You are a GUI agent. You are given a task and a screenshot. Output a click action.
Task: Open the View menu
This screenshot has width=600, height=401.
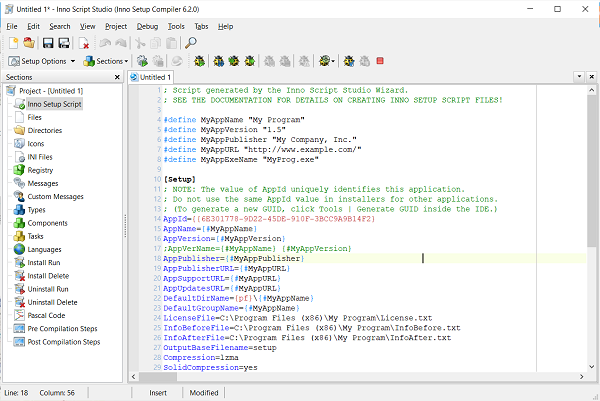(87, 26)
